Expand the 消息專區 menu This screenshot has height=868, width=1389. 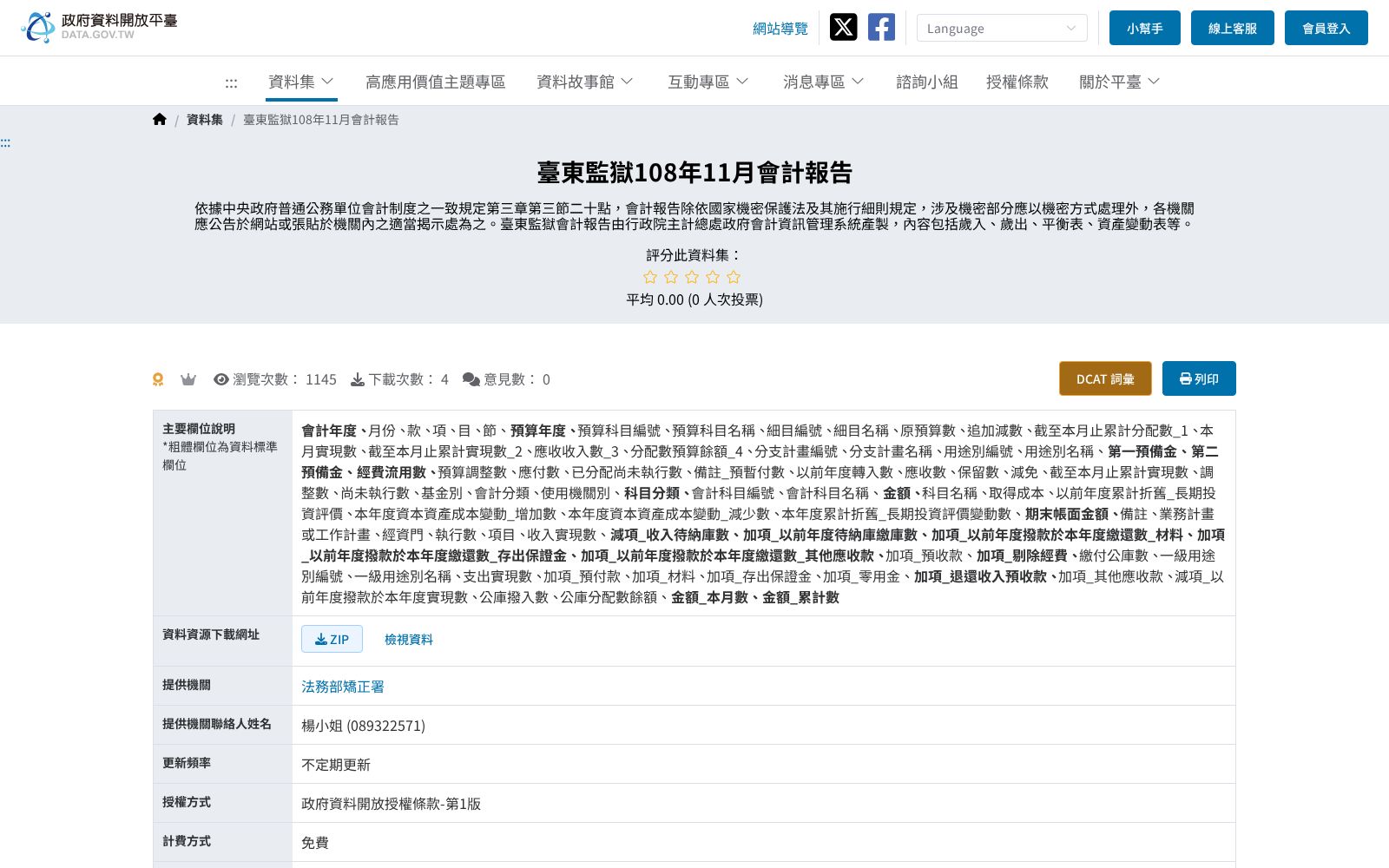coord(824,82)
